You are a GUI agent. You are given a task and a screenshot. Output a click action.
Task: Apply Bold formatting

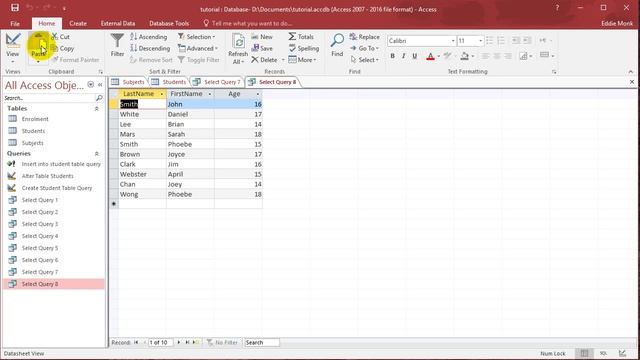point(392,56)
